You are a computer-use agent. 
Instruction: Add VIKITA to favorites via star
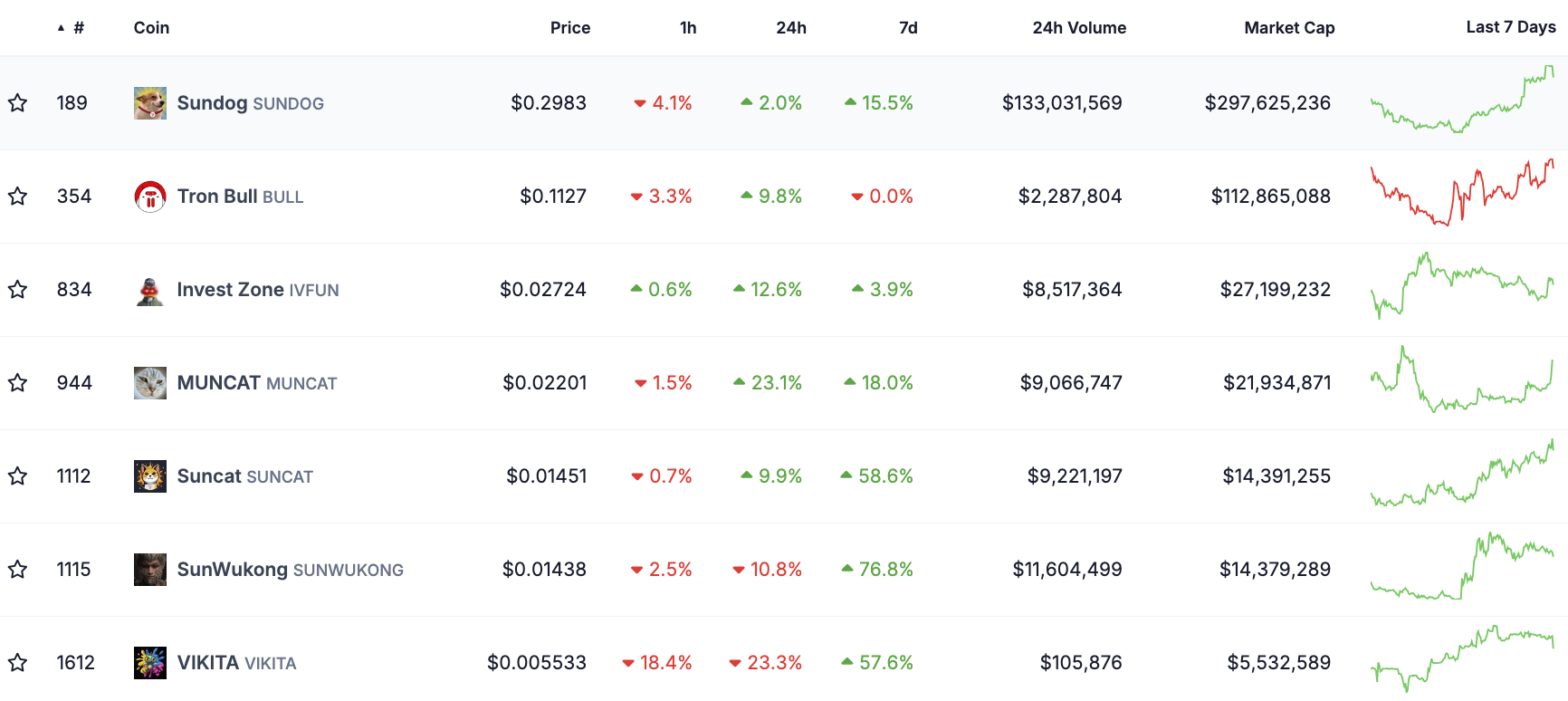click(x=17, y=663)
